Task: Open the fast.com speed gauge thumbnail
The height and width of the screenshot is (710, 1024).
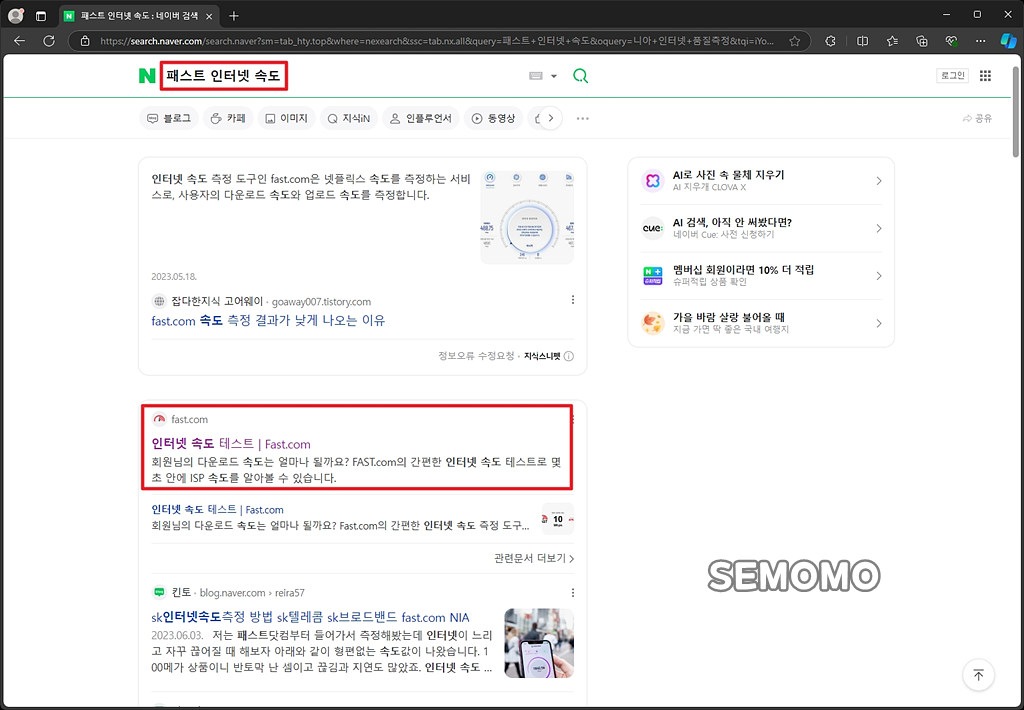Action: click(x=527, y=218)
